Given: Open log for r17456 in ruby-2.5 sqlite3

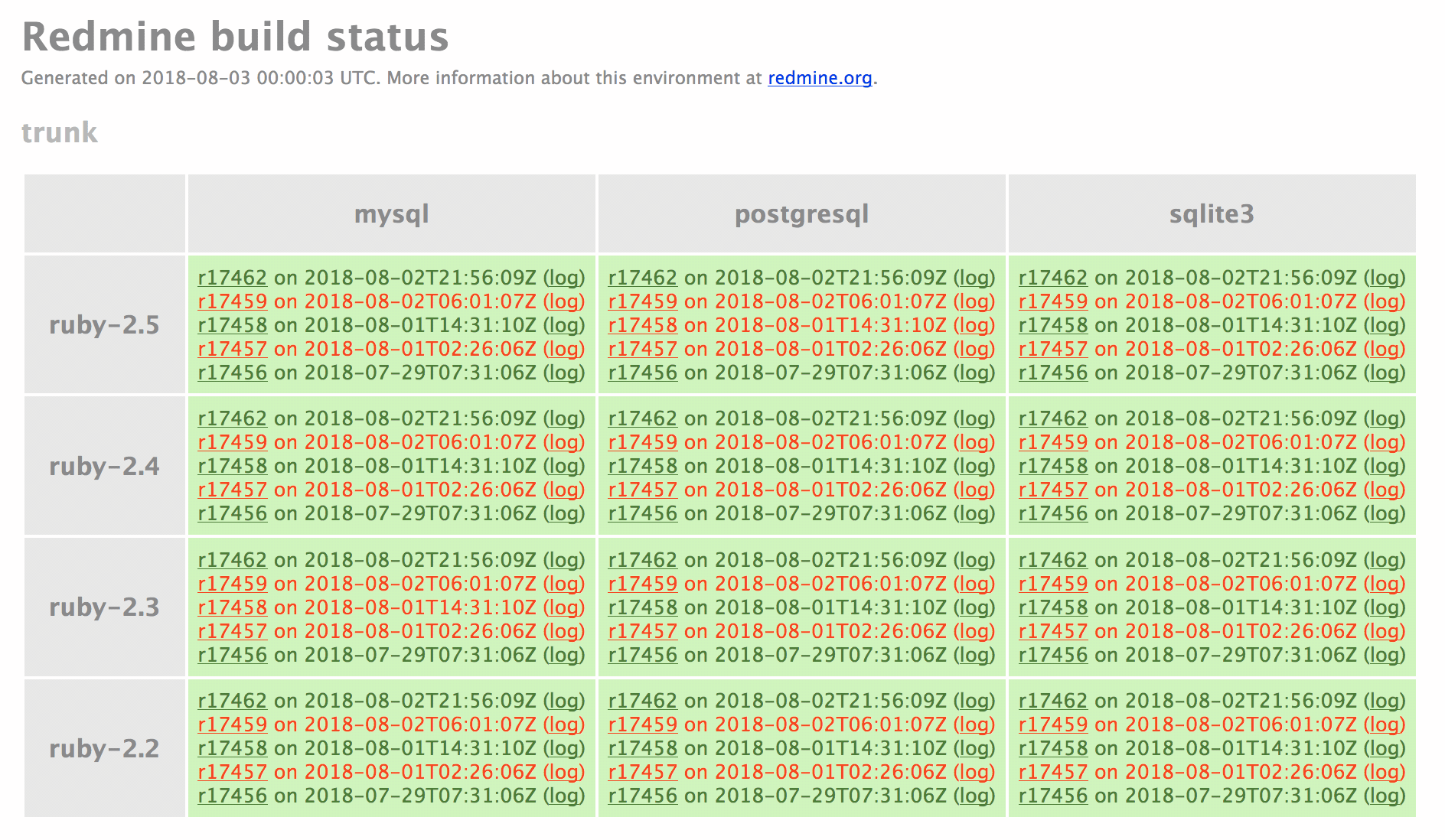Looking at the screenshot, I should [1385, 373].
